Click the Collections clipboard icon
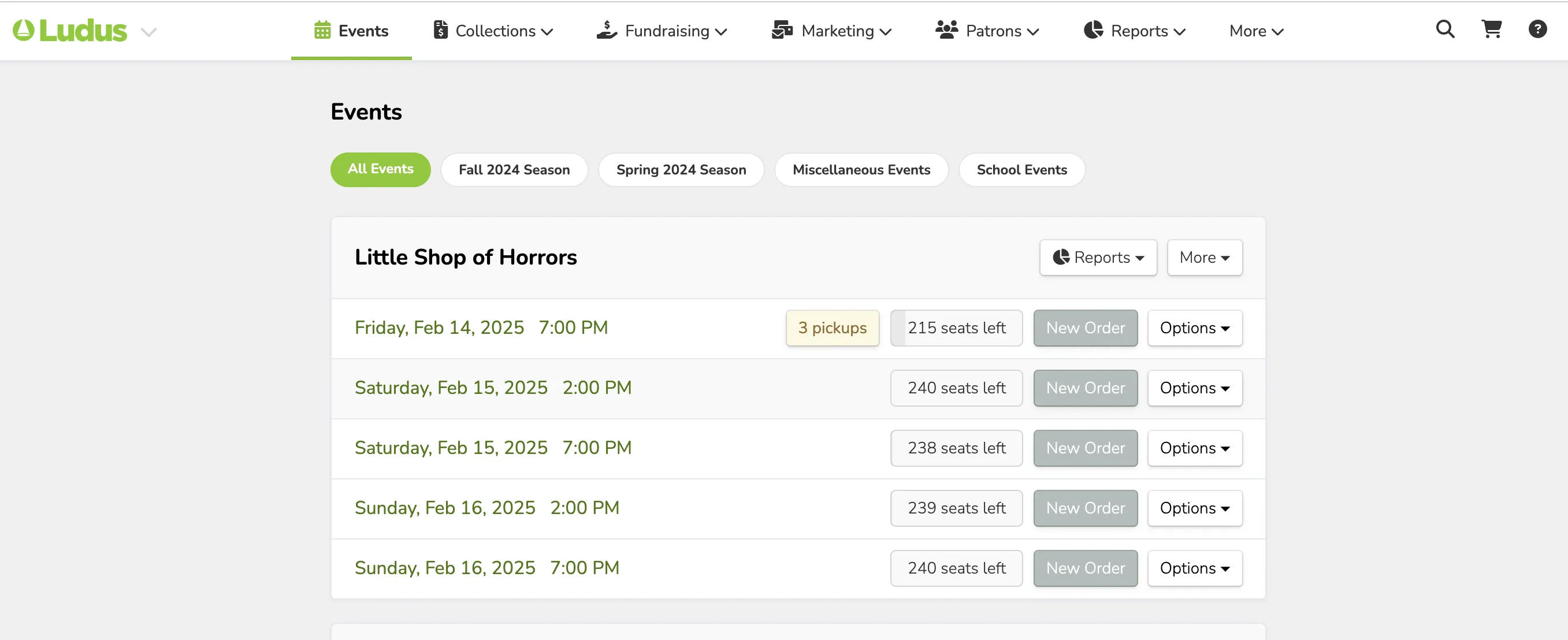Image resolution: width=1568 pixels, height=640 pixels. coord(440,31)
